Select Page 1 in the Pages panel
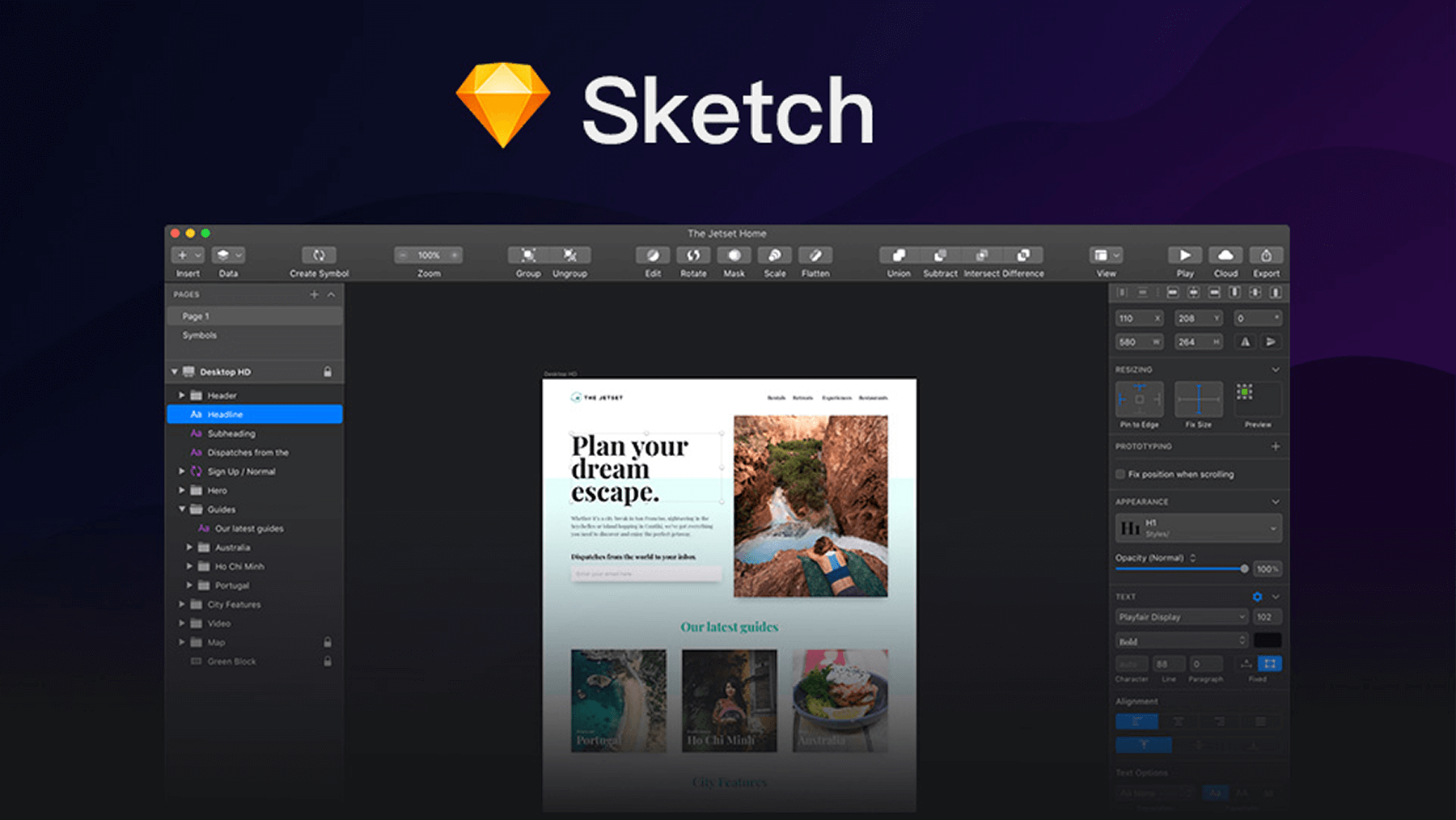The image size is (1456, 820). (x=195, y=315)
